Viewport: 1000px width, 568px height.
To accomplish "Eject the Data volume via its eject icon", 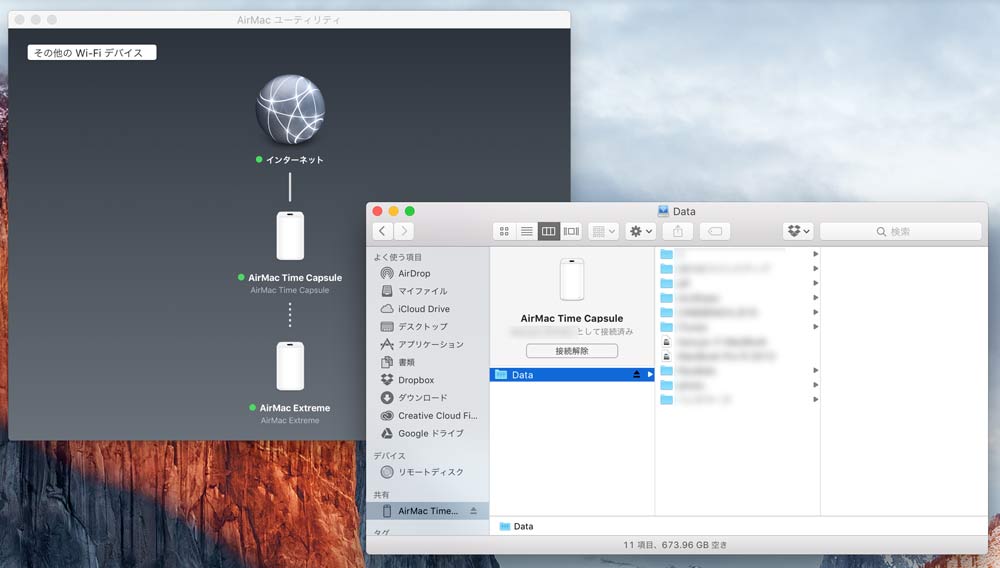I will pos(636,375).
